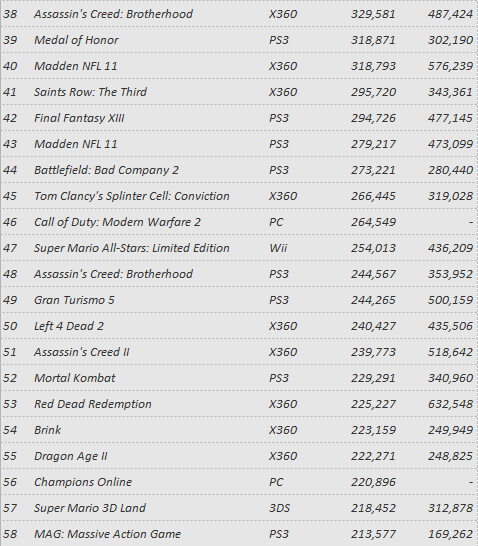Viewport: 478px width, 546px height.
Task: Open Dragon Age II entry
Action: (71, 456)
